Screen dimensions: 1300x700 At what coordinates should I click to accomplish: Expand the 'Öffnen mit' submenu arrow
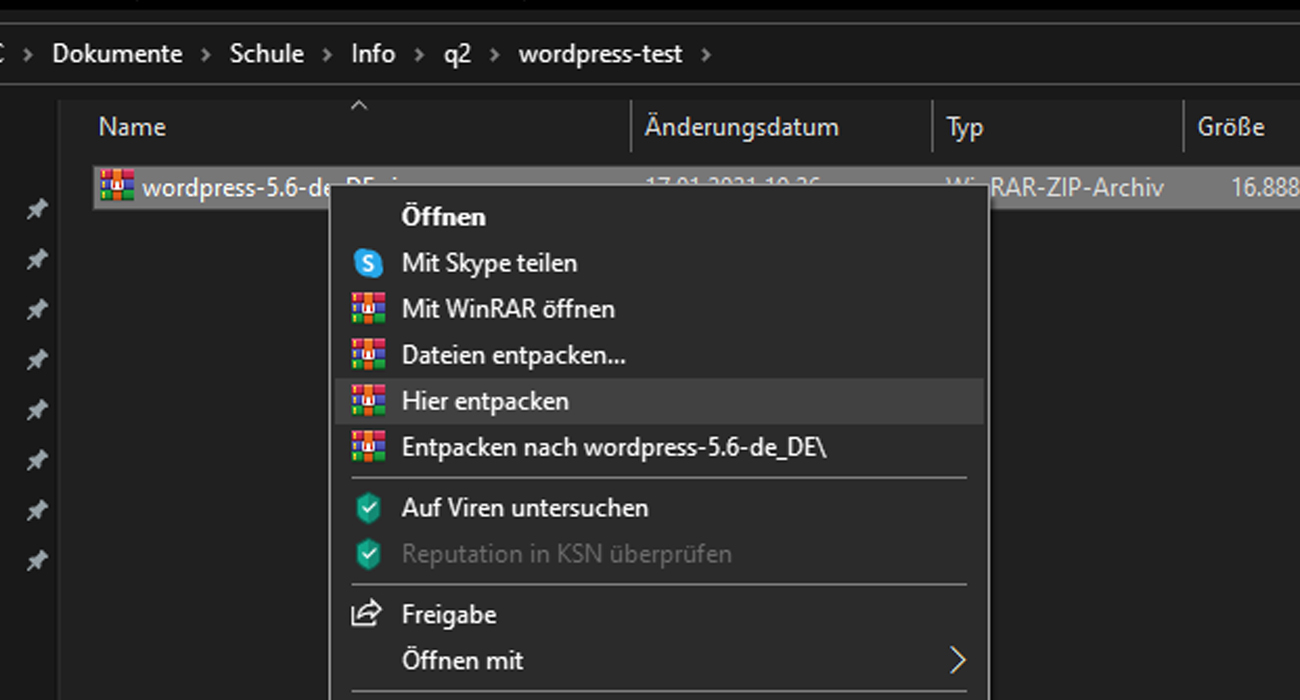point(957,660)
